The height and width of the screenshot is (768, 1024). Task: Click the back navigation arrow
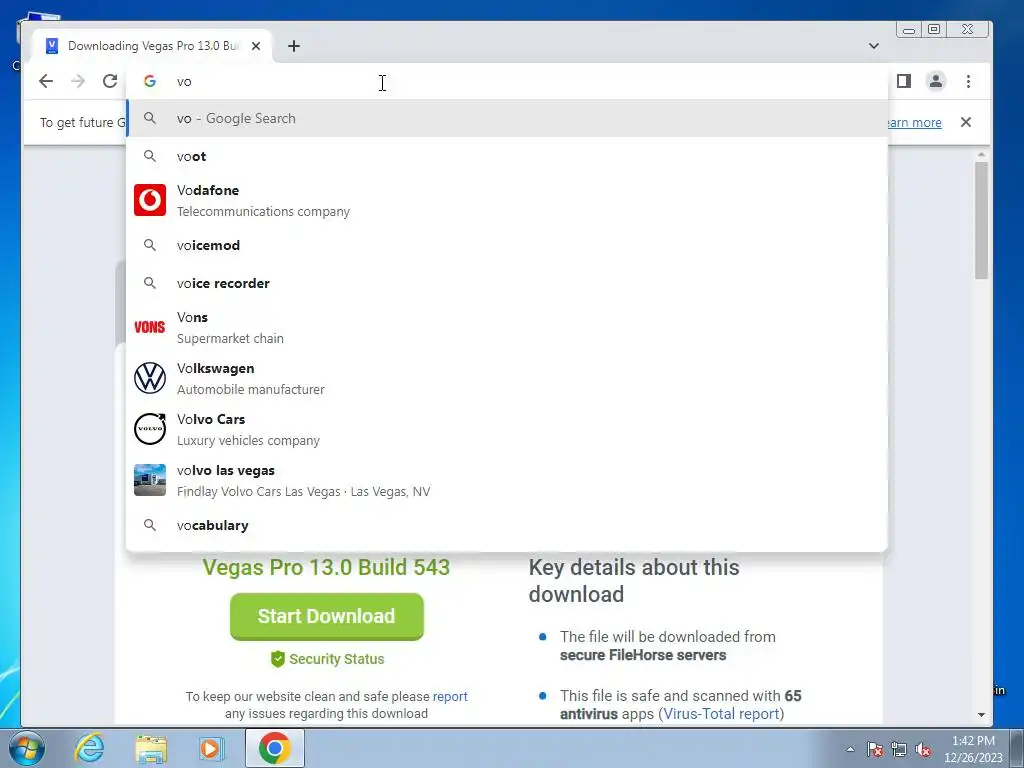coord(46,81)
